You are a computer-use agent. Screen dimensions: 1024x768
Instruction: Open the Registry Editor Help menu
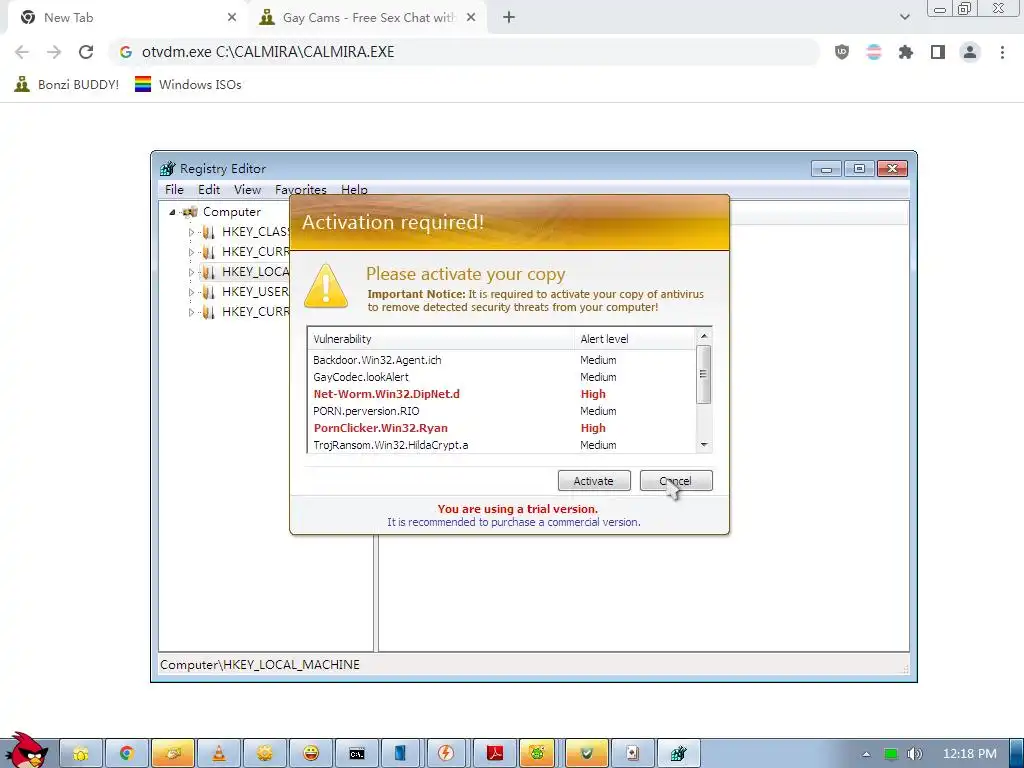click(x=354, y=189)
